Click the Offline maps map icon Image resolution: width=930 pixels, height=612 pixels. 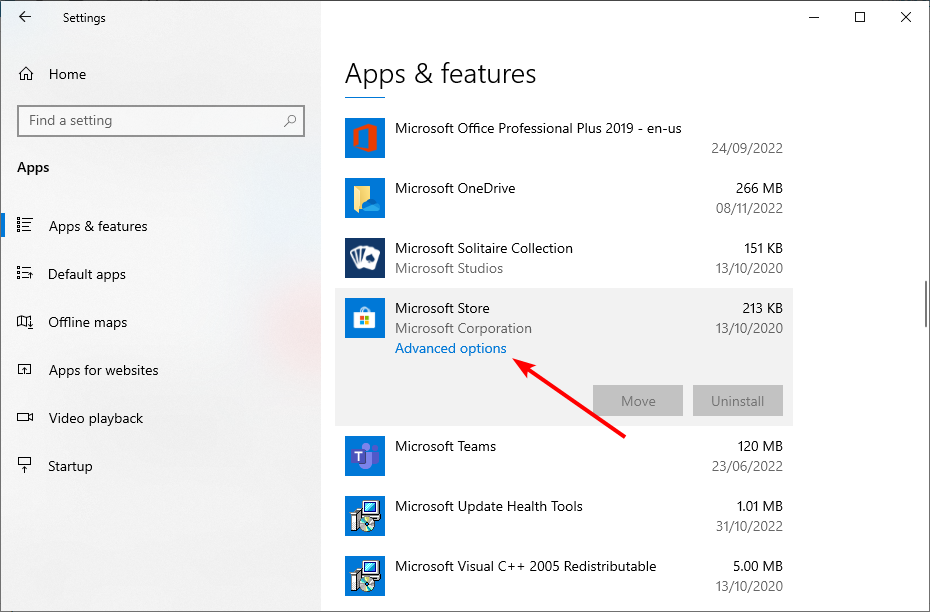pyautogui.click(x=24, y=321)
